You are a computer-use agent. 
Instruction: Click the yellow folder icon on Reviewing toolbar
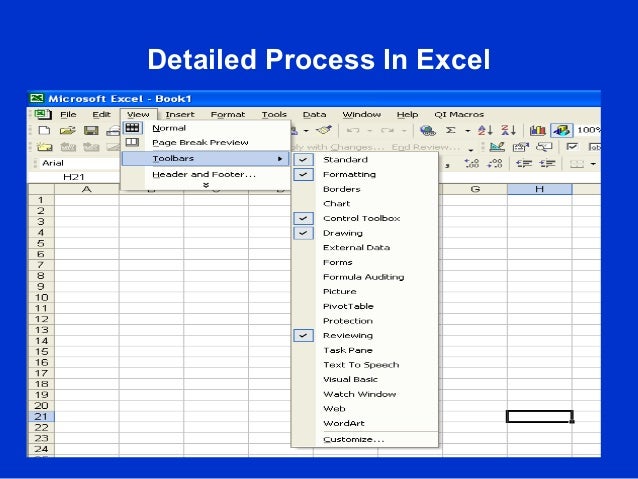(x=44, y=147)
